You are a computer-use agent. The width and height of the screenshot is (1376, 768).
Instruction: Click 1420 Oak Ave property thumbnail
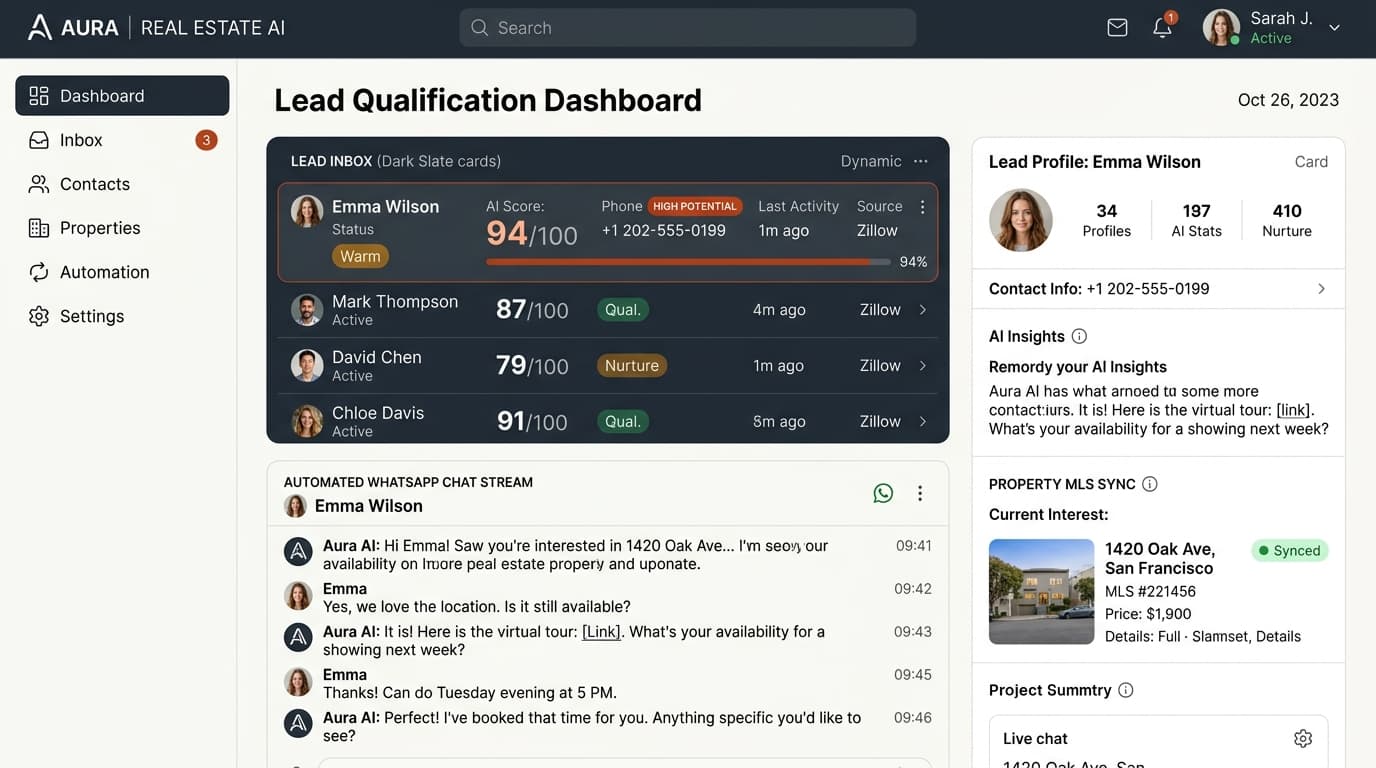click(x=1042, y=592)
